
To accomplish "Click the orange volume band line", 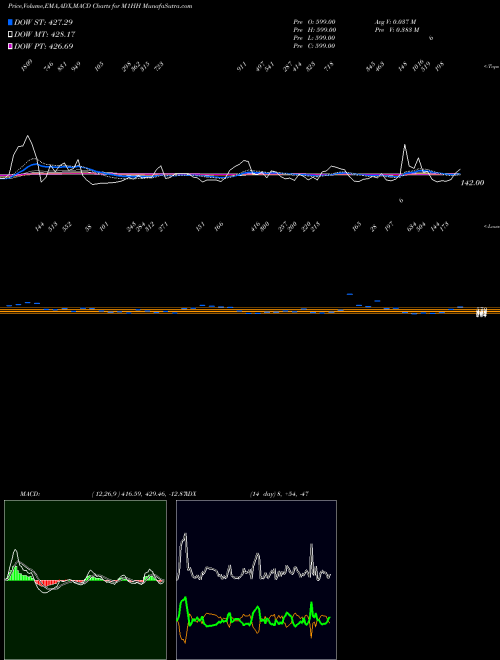I will click(x=250, y=311).
